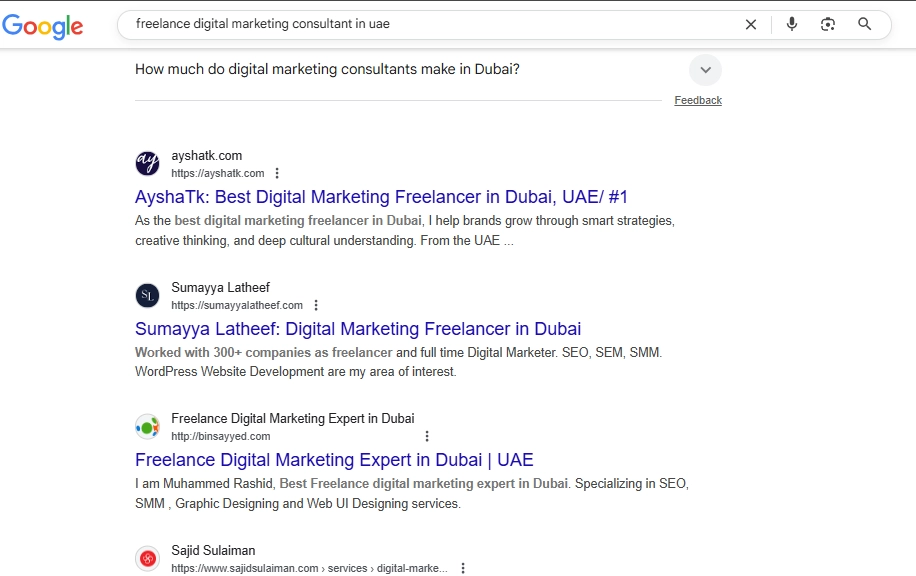Start voice search with microphone icon

coord(792,24)
